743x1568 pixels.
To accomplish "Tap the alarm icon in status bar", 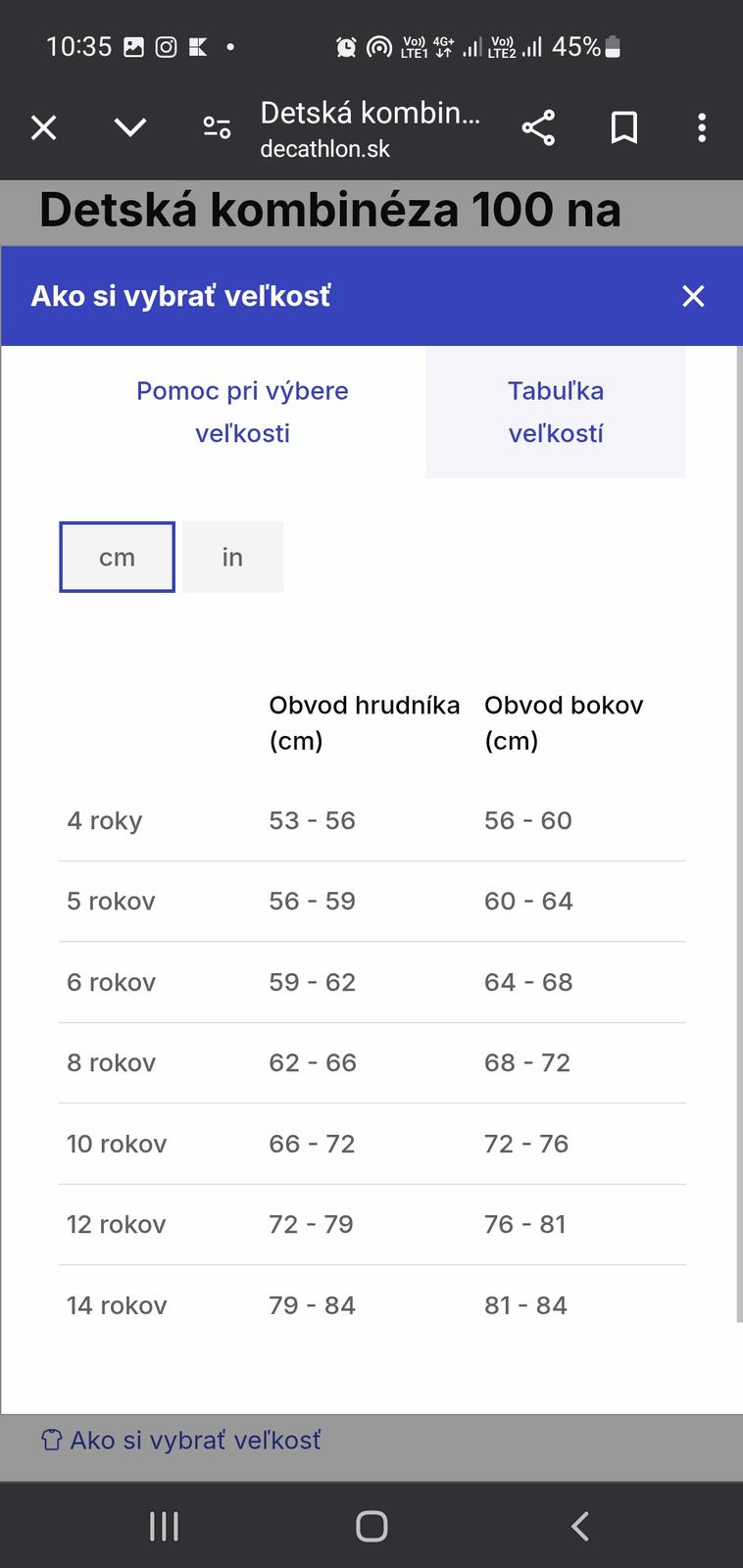I will [x=346, y=47].
